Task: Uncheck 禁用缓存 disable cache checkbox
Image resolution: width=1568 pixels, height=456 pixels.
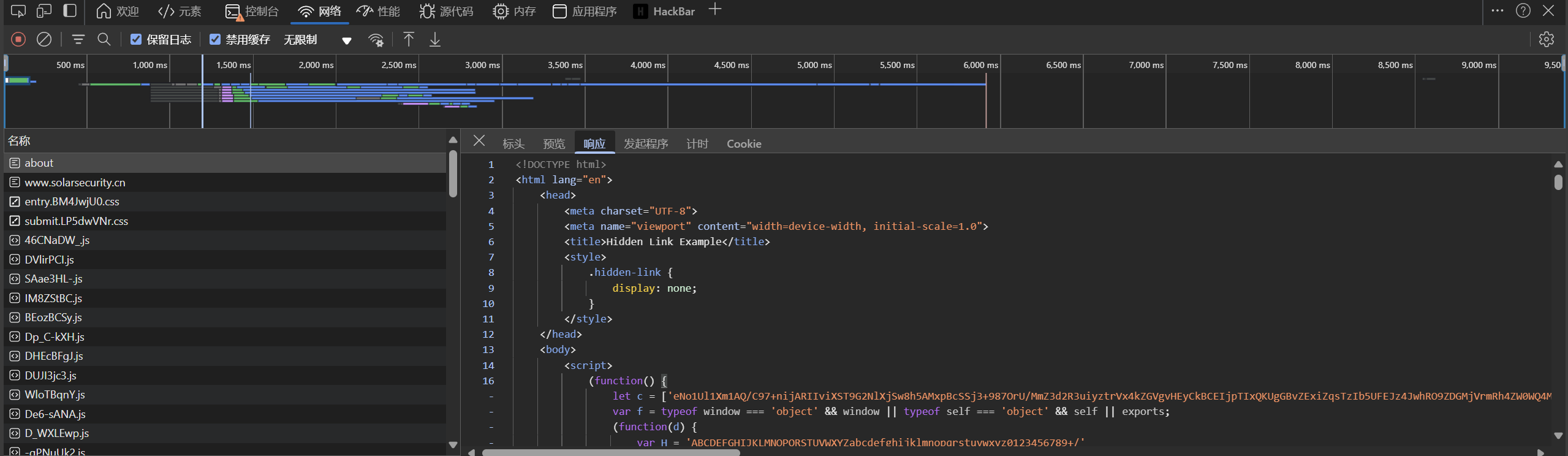Action: 215,39
